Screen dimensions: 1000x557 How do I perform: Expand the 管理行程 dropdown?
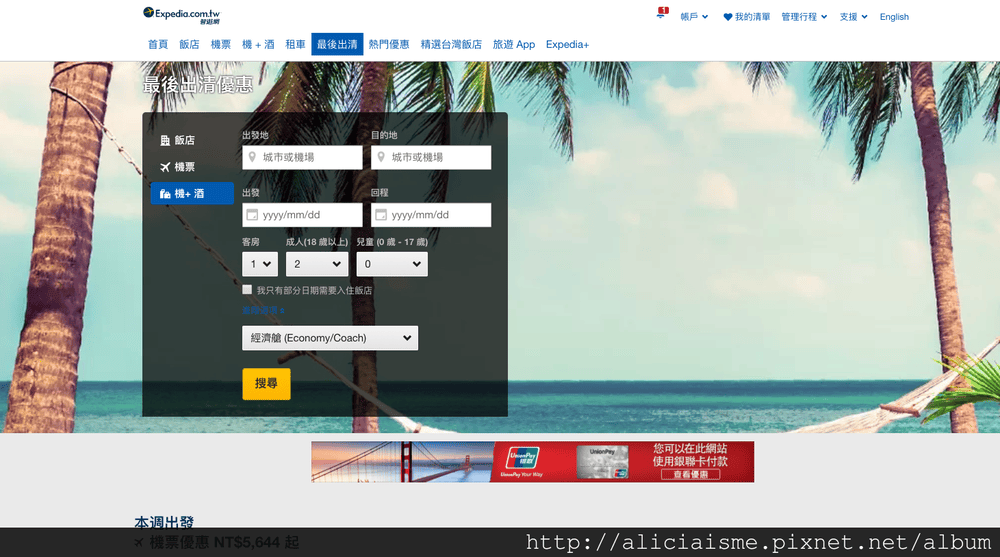[x=804, y=17]
